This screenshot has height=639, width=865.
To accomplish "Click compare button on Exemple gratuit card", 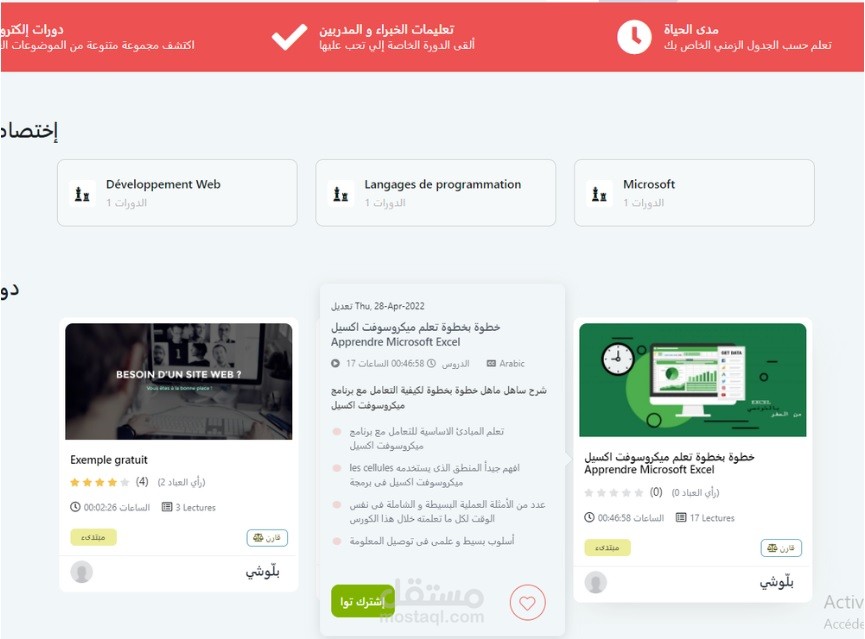I will point(267,537).
